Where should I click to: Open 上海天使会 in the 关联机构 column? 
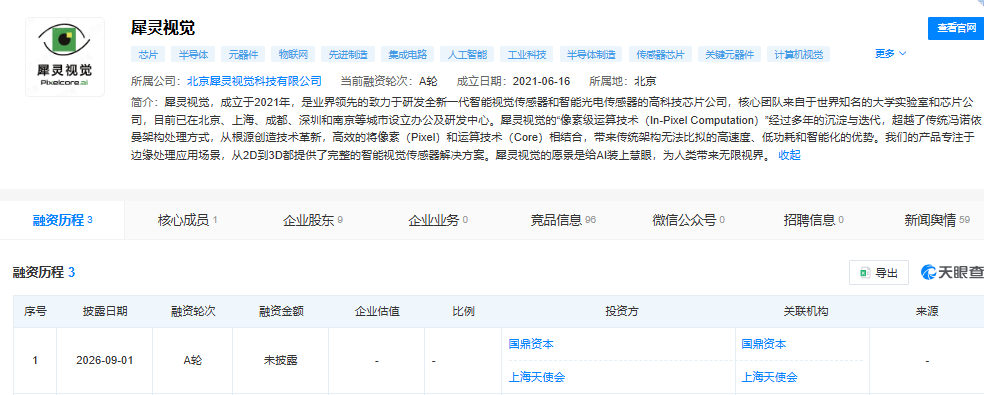(769, 377)
